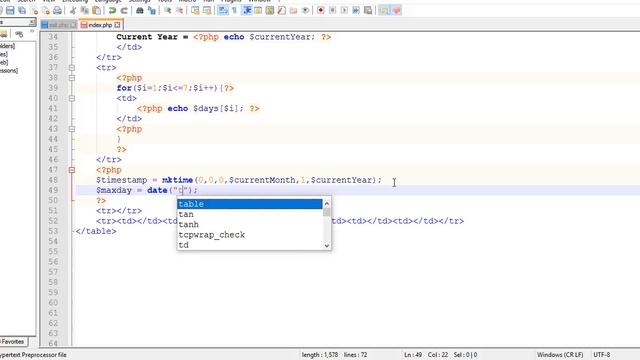
Task: Click the "Sel : 0 | 0" status entry
Action: point(465,355)
